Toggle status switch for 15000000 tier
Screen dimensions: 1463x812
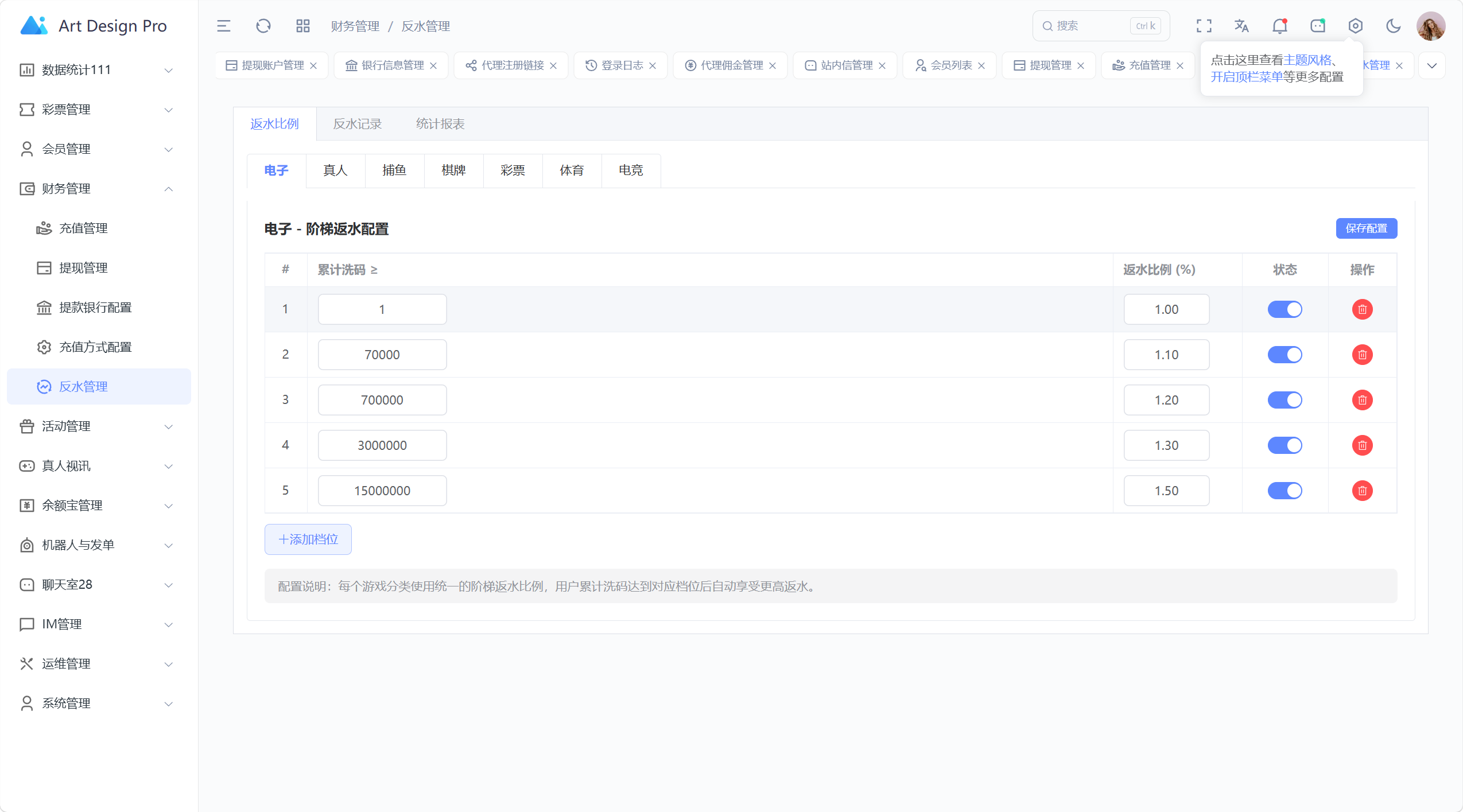[1285, 491]
